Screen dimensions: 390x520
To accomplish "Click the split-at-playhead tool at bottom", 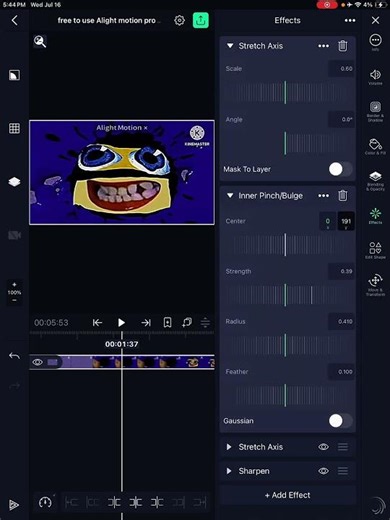I will pyautogui.click(x=135, y=502).
